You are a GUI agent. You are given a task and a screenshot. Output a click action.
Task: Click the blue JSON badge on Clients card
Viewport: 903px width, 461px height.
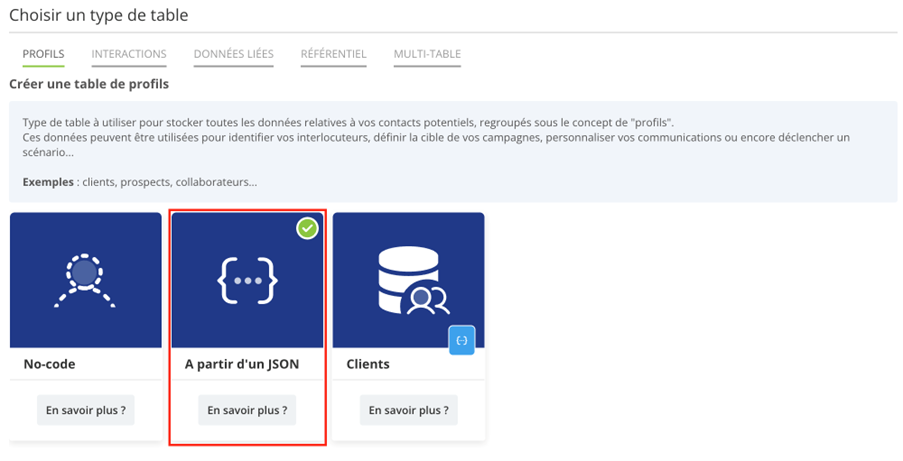(x=462, y=340)
